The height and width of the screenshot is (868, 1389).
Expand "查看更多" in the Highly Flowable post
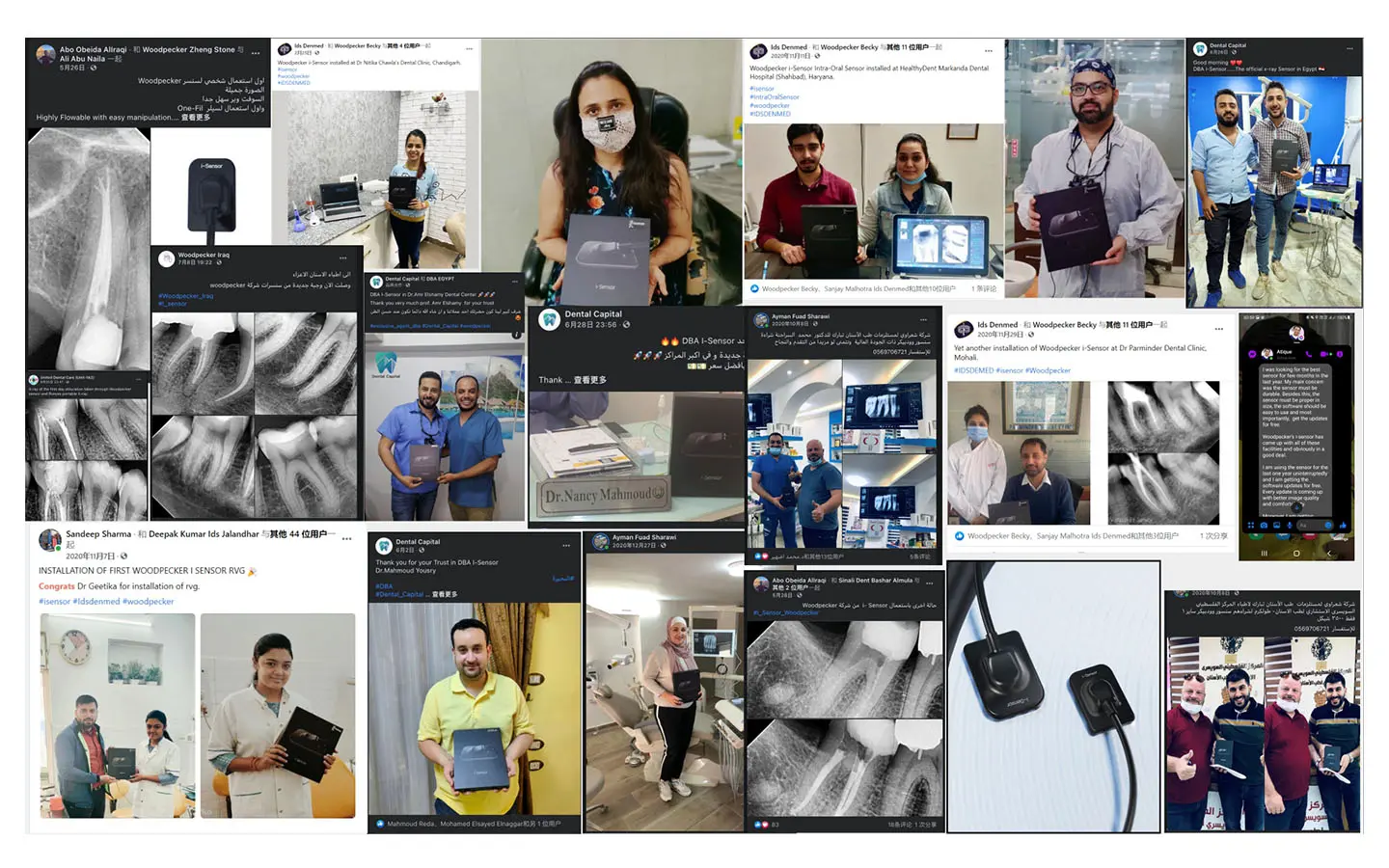[x=195, y=118]
